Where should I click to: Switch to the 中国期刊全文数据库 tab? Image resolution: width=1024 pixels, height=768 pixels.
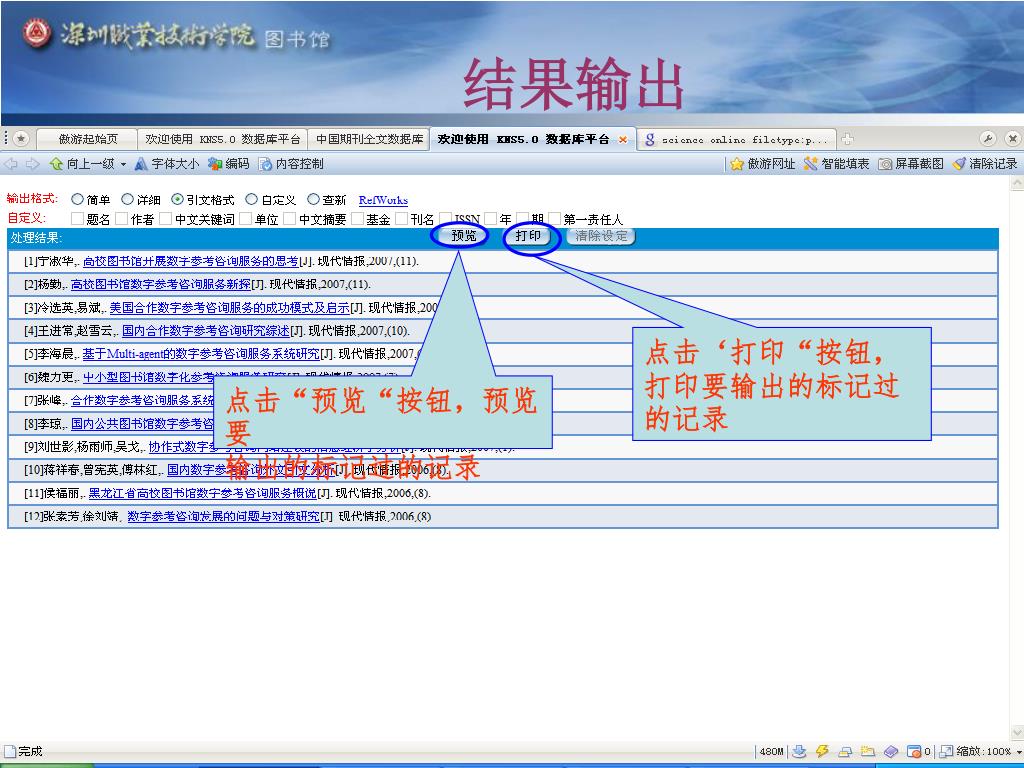pyautogui.click(x=370, y=139)
